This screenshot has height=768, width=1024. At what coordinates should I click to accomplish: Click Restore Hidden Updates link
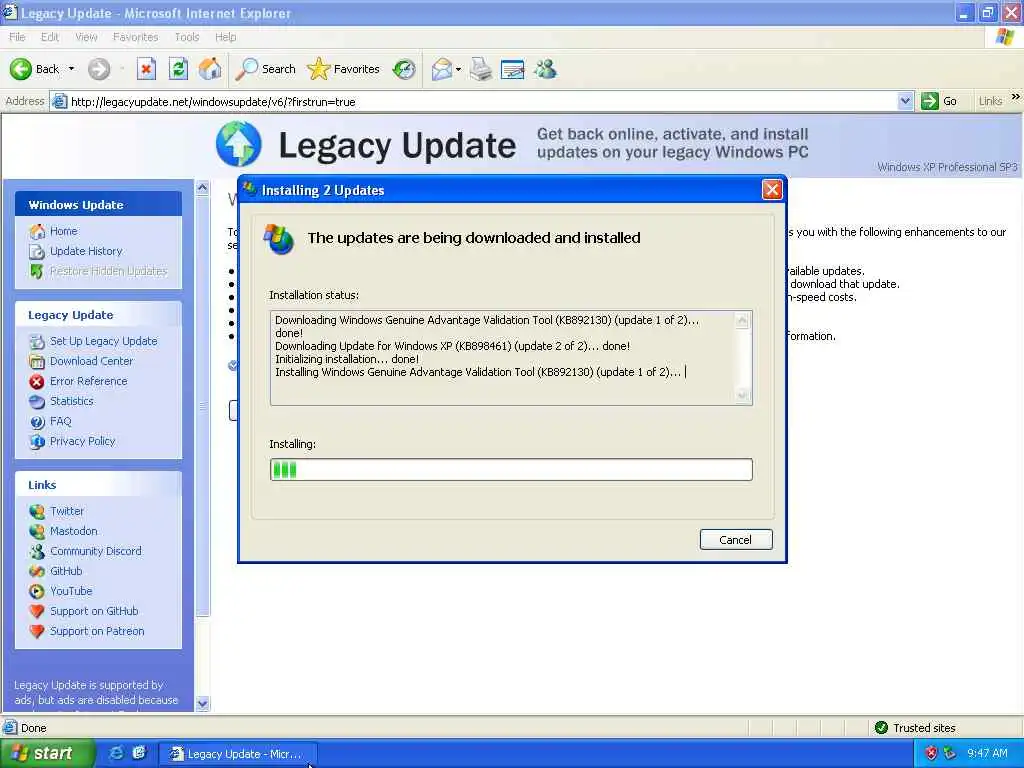[108, 270]
